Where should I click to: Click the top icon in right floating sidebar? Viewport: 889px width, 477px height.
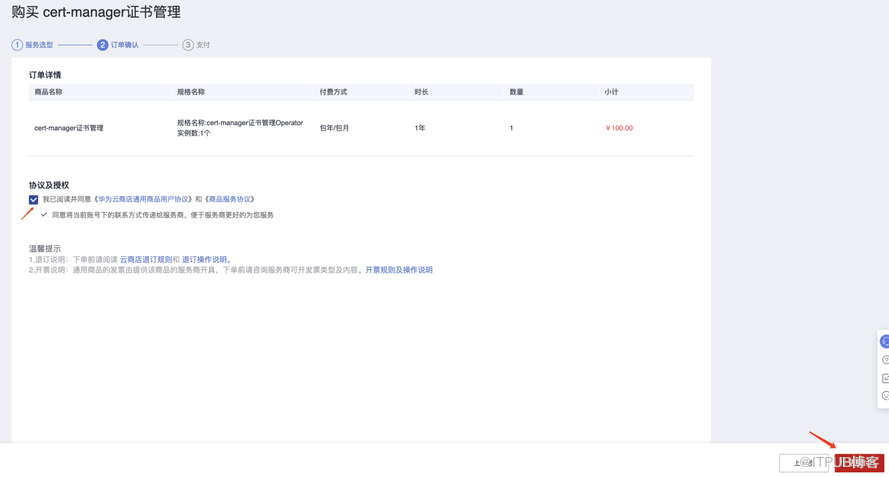(x=884, y=342)
